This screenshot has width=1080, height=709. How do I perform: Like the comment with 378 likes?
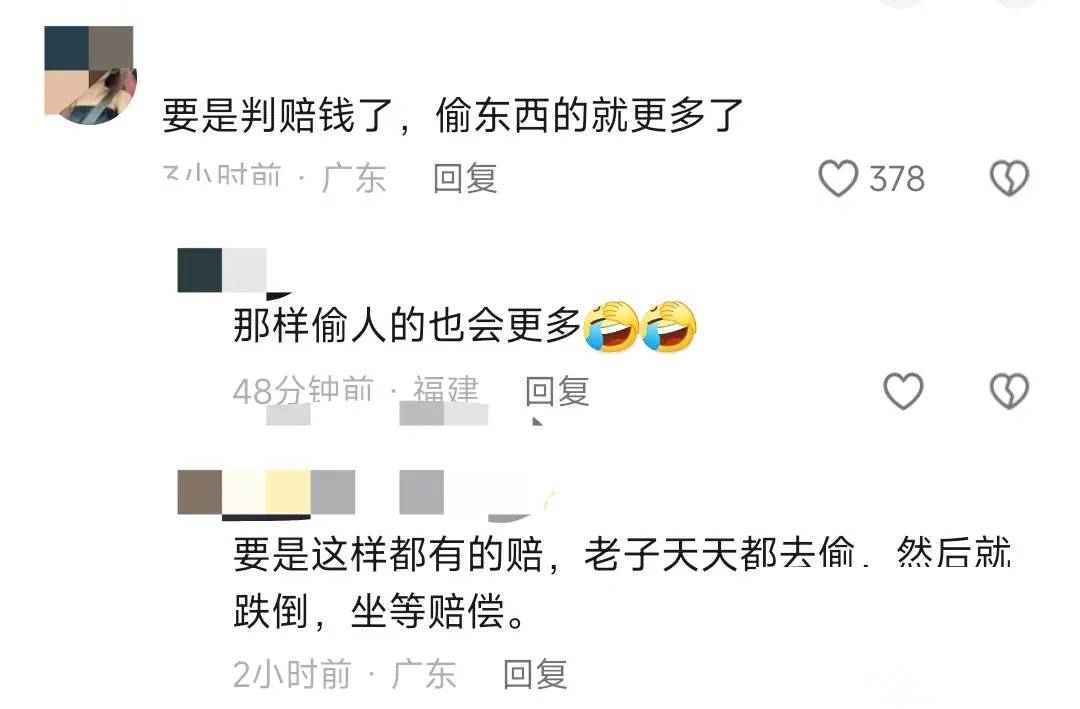point(838,178)
